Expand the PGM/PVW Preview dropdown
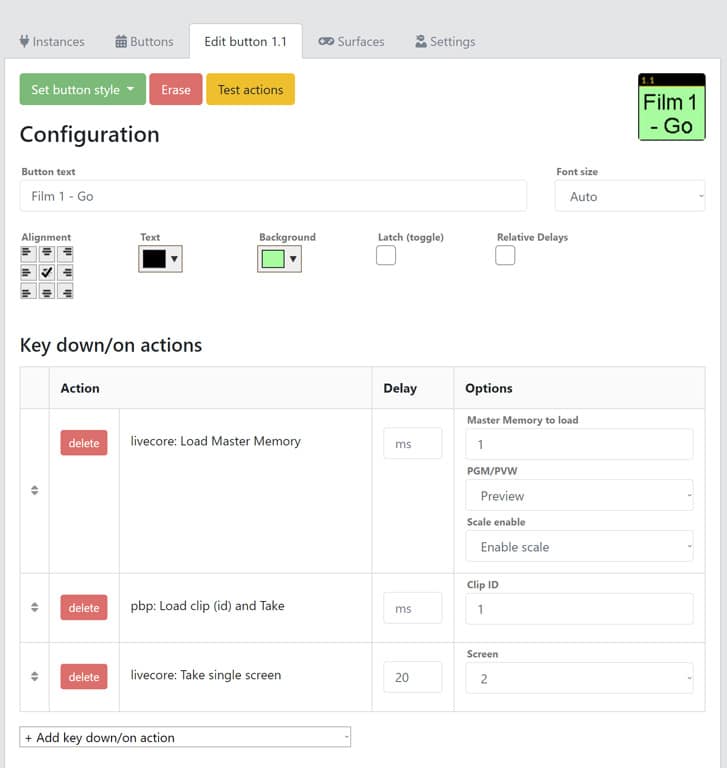727x768 pixels. (579, 496)
